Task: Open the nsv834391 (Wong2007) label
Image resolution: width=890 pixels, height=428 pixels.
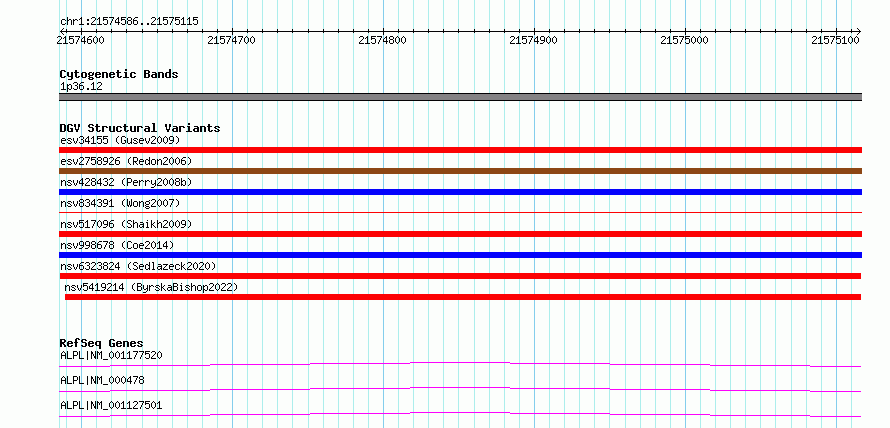Action: click(120, 203)
